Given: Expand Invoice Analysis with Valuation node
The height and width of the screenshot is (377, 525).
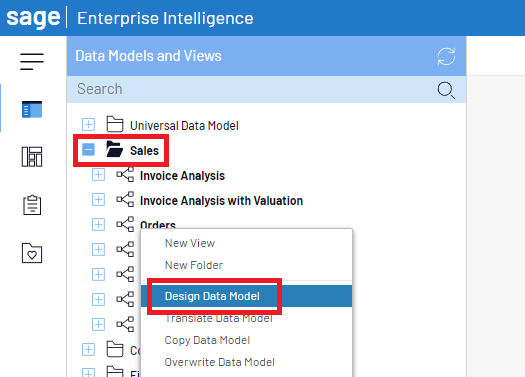Looking at the screenshot, I should 98,200.
